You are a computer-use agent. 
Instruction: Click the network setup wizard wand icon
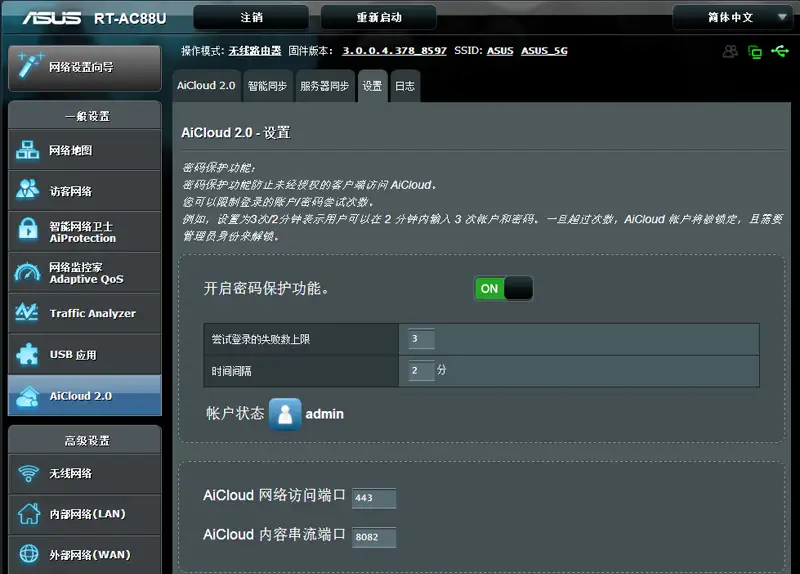[30, 65]
